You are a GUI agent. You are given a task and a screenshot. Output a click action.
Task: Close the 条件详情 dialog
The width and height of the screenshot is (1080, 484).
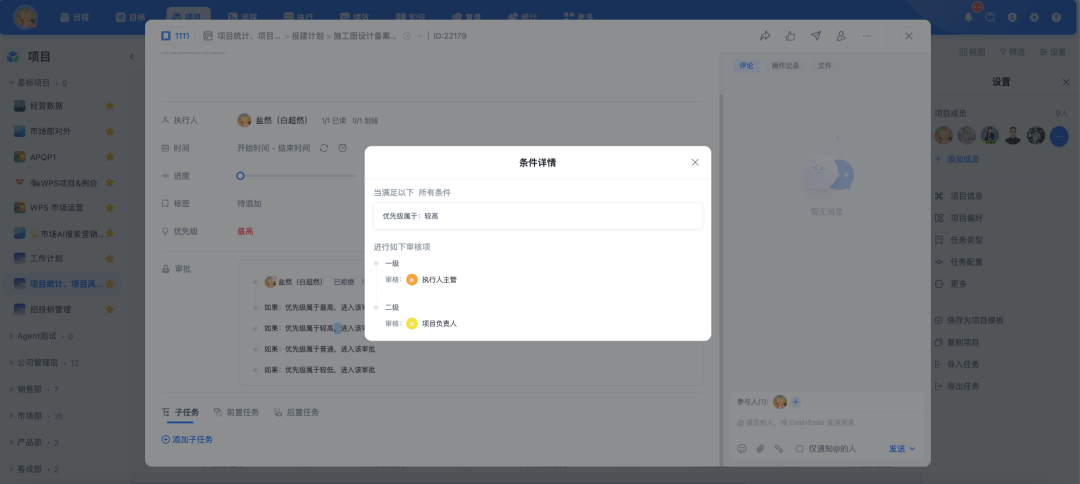click(695, 162)
